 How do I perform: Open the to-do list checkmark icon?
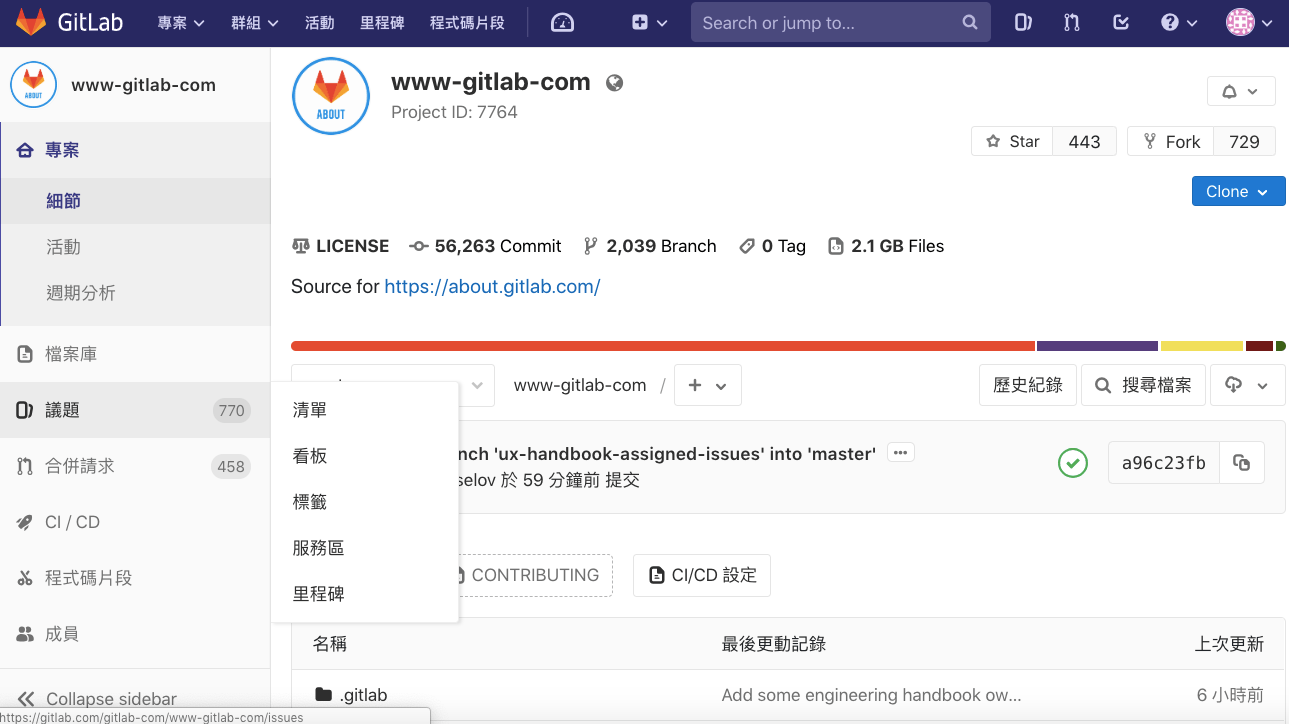click(1120, 21)
